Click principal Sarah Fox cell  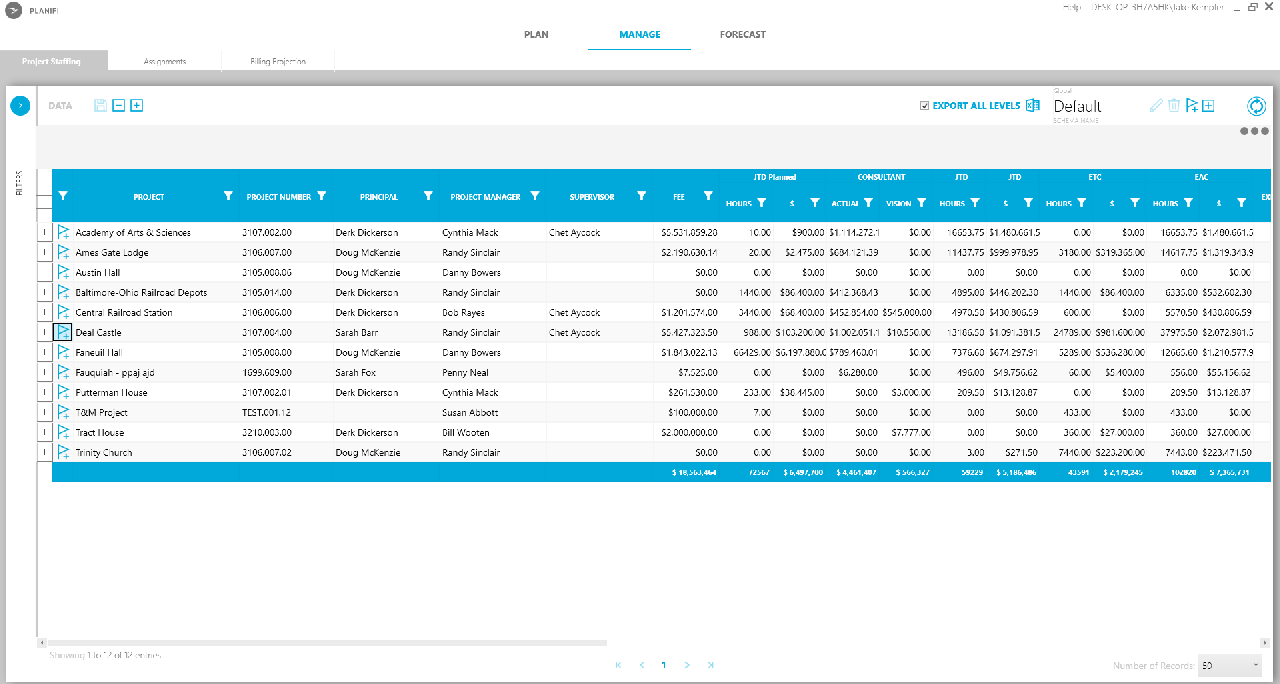point(386,372)
